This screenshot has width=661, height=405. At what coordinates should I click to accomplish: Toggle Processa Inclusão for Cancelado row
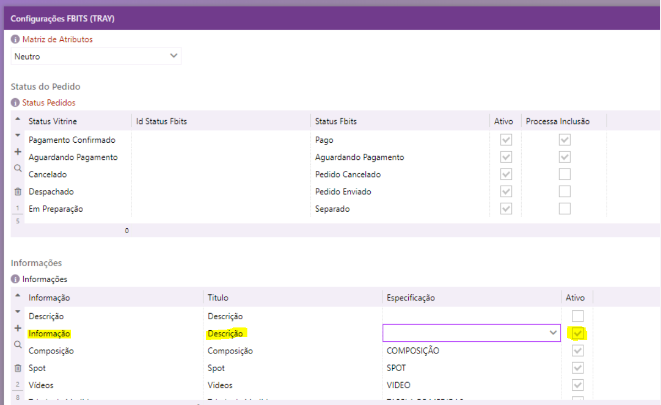click(x=565, y=174)
